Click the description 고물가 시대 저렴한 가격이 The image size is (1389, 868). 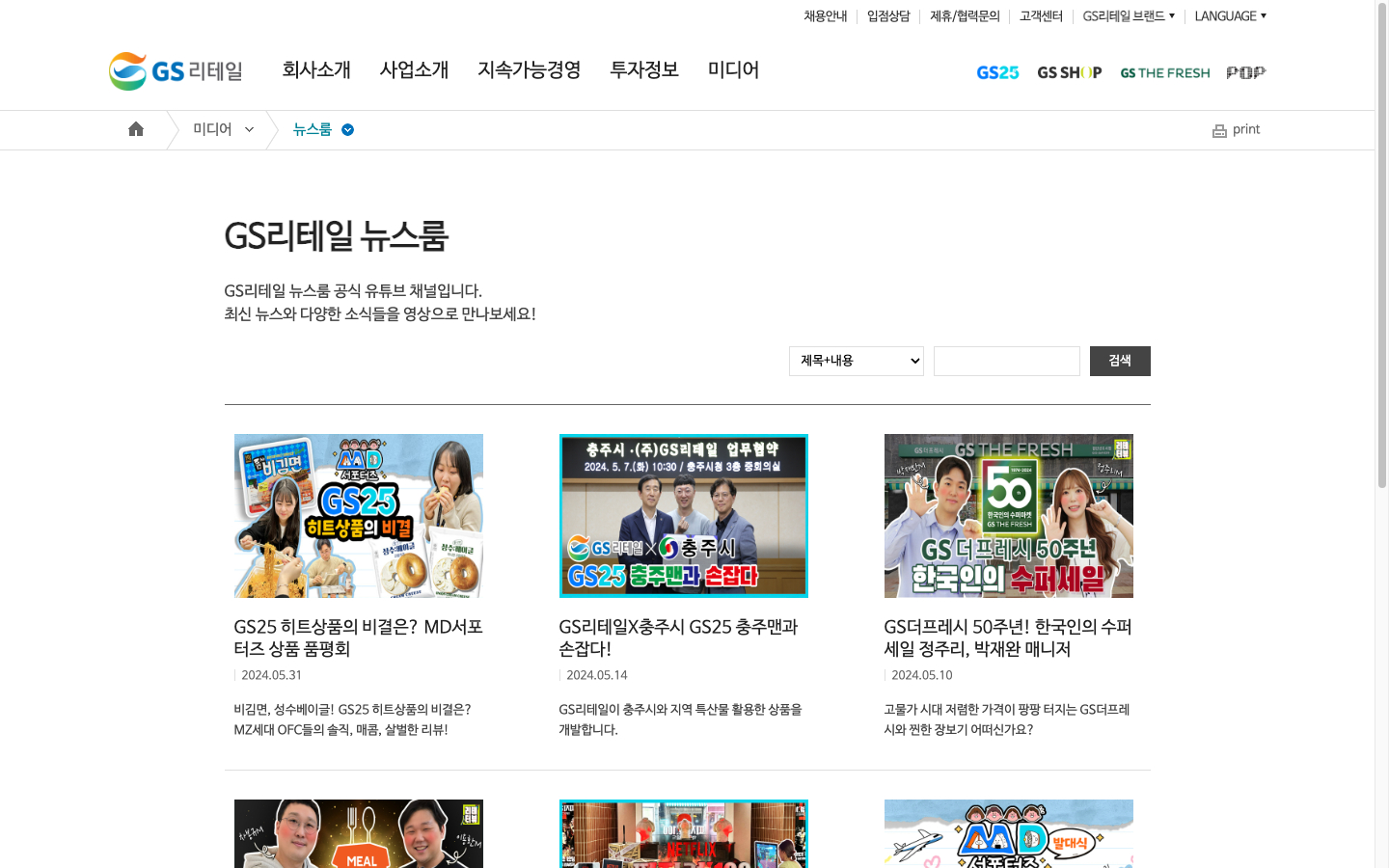(x=1007, y=719)
